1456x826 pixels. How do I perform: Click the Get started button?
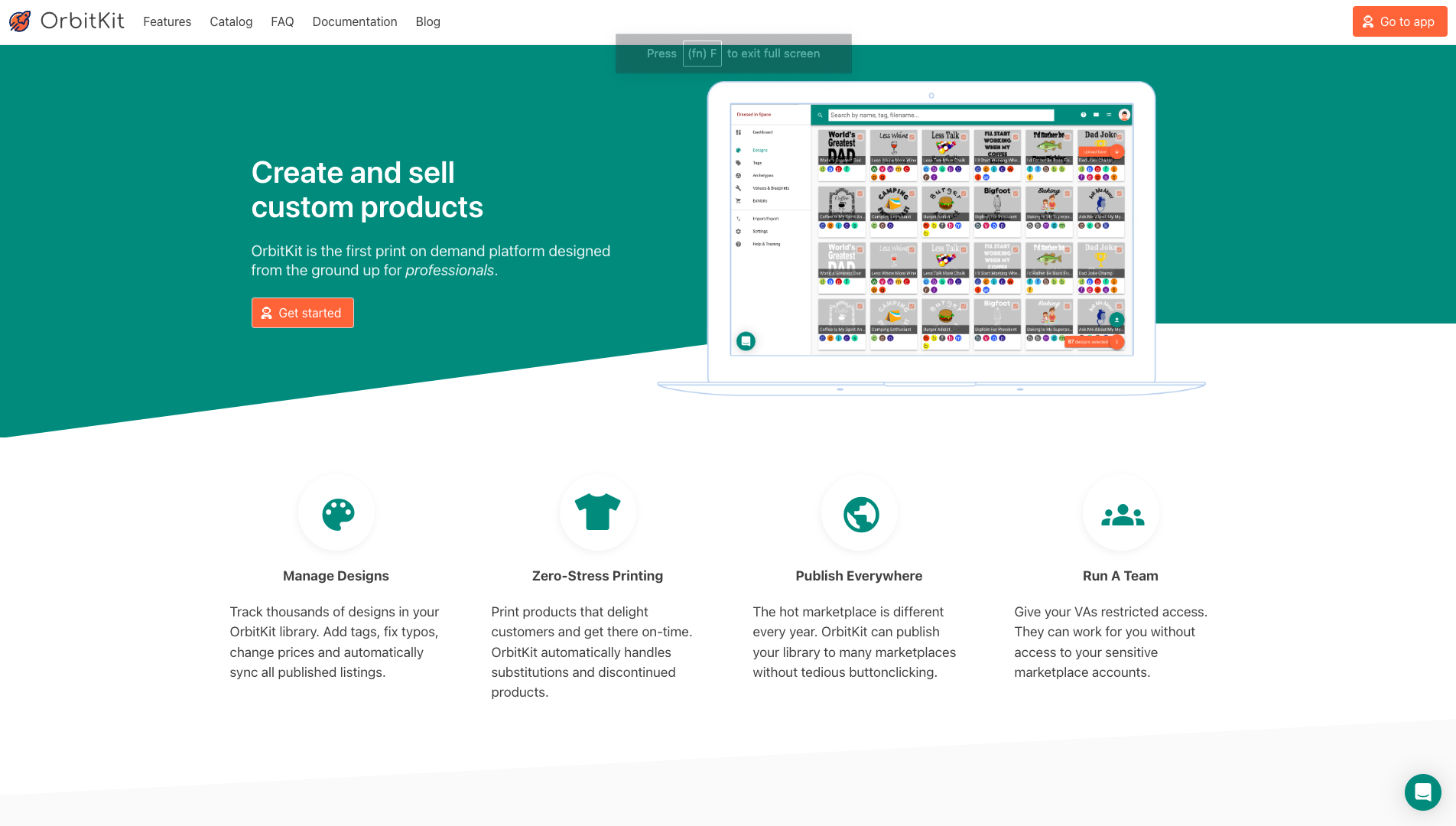coord(303,313)
